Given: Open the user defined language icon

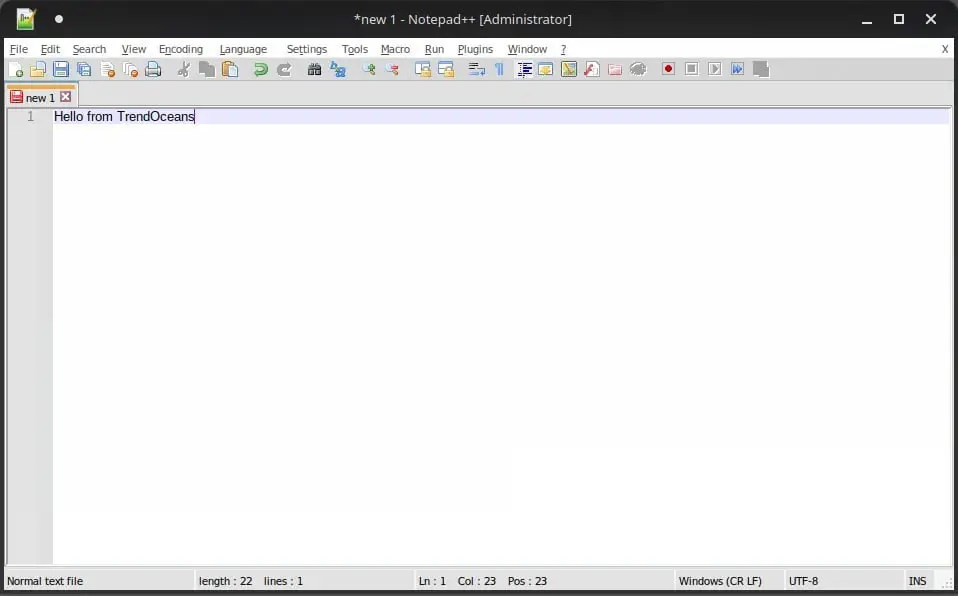Looking at the screenshot, I should click(x=546, y=69).
